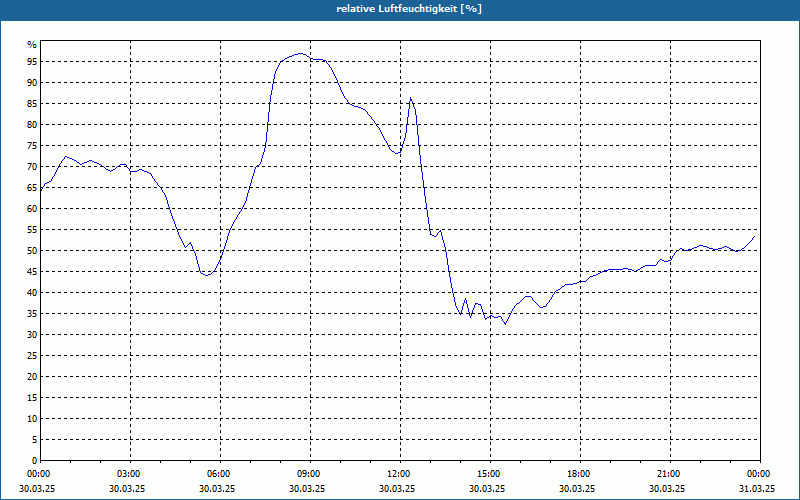800x500 pixels.
Task: Select the '03:00' time label on x-axis
Action: pos(129,474)
